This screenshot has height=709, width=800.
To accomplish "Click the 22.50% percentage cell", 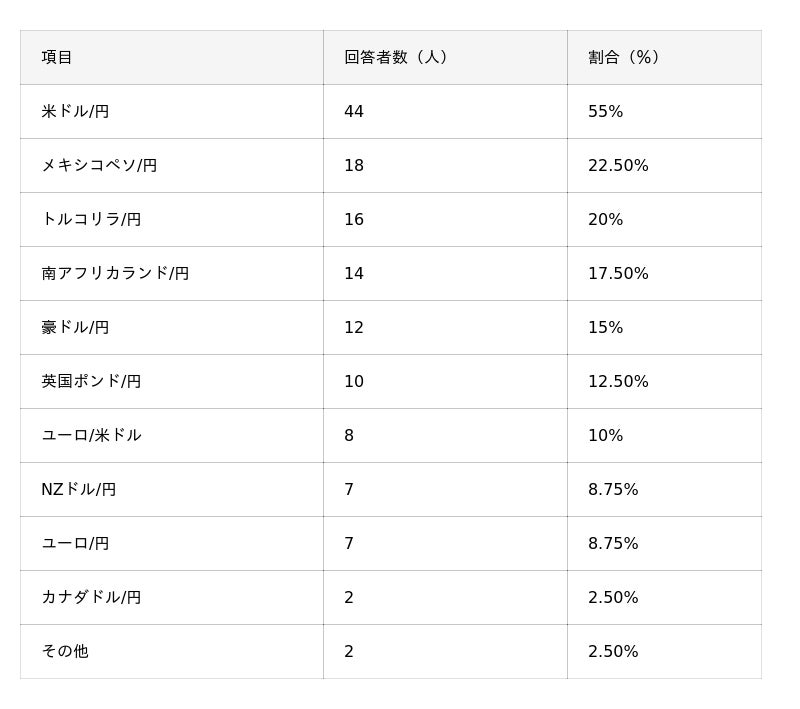I will pos(618,165).
